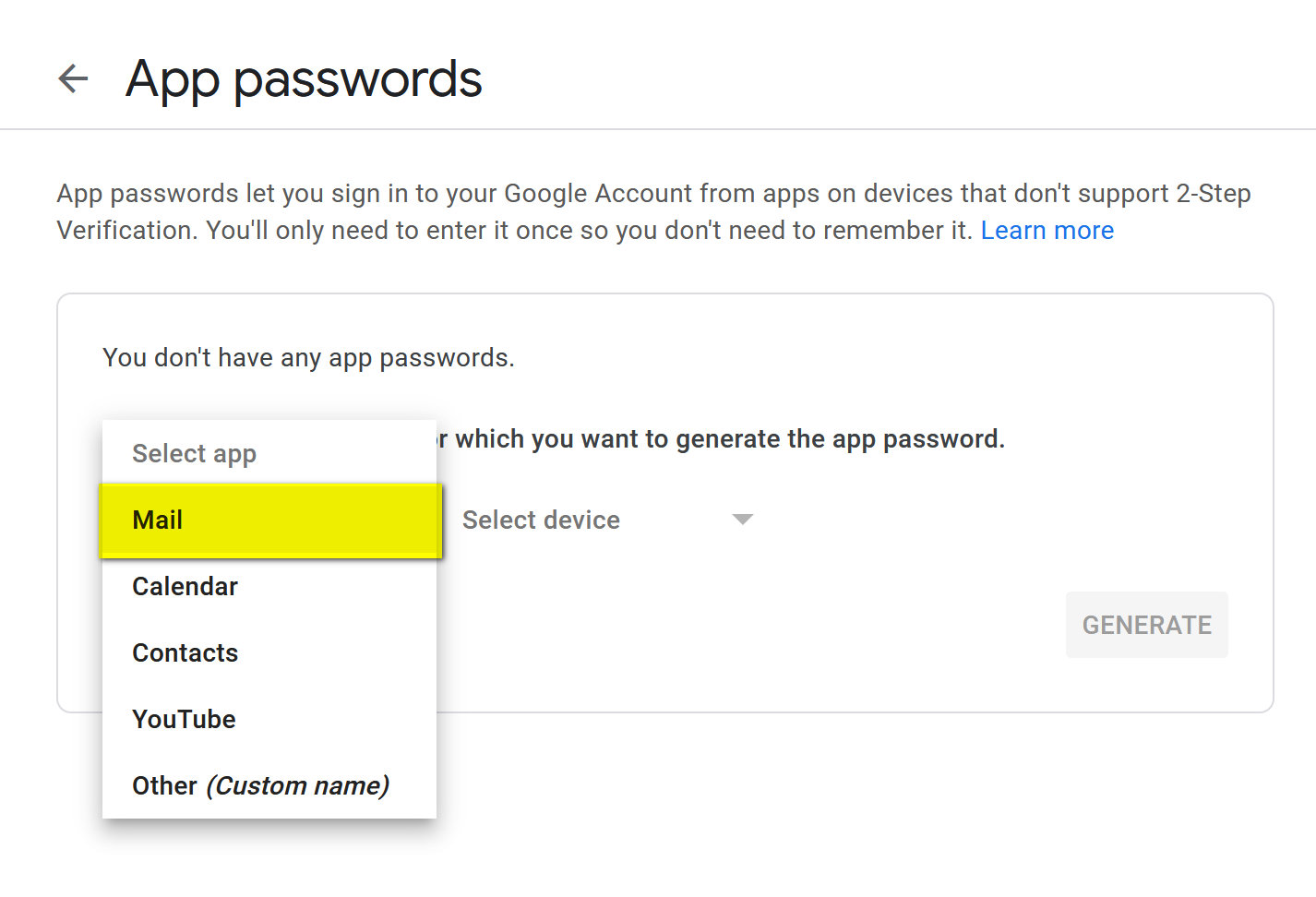
Task: Click the Select app menu header
Action: click(x=194, y=454)
